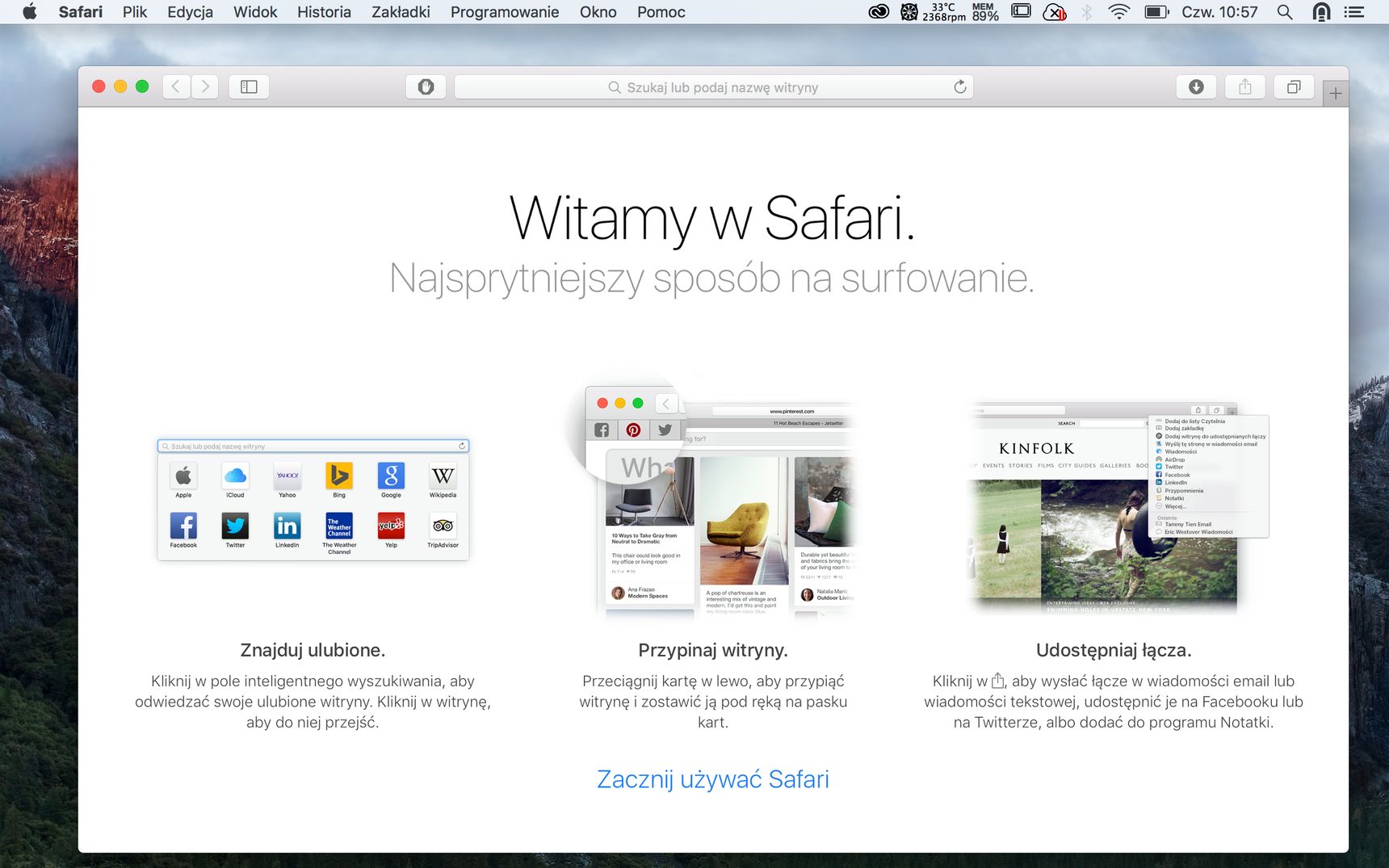This screenshot has height=868, width=1389.
Task: Open the Widok menu
Action: pos(255,11)
